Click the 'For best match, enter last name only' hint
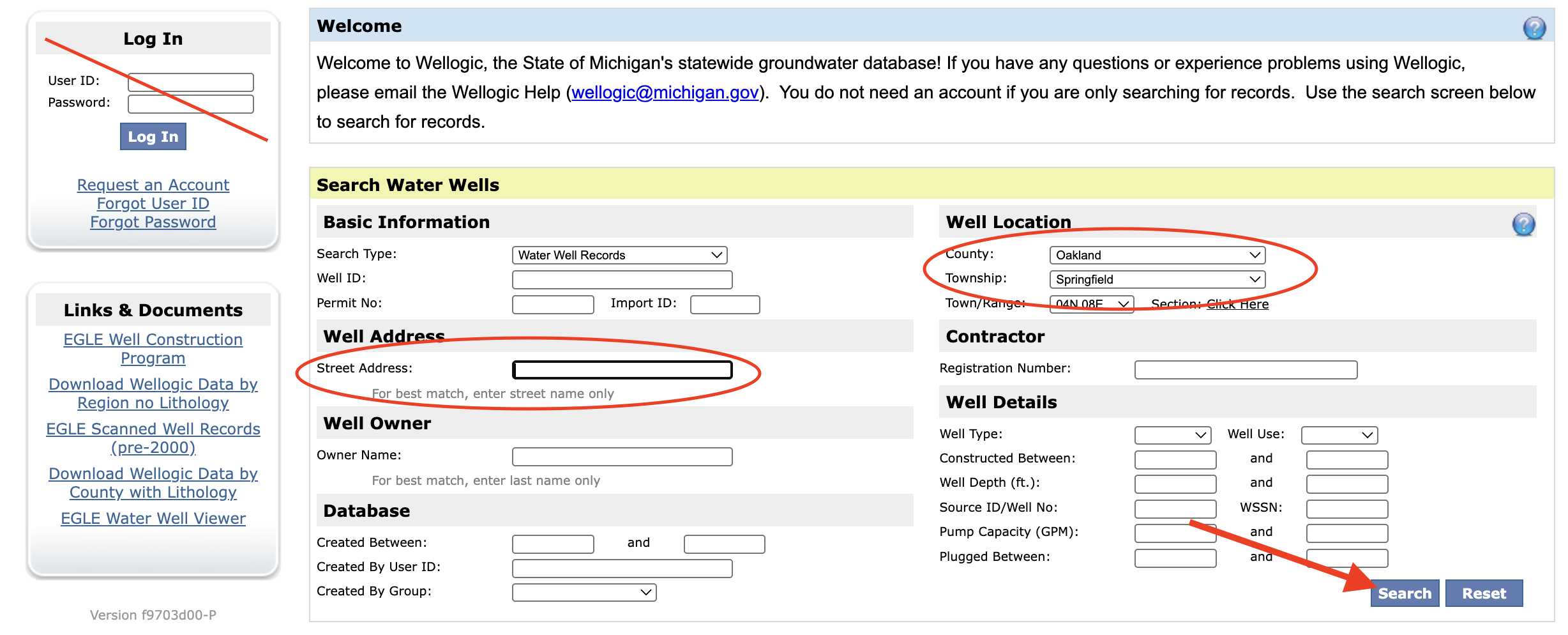Screen dimensions: 1568x635 pyautogui.click(x=486, y=480)
